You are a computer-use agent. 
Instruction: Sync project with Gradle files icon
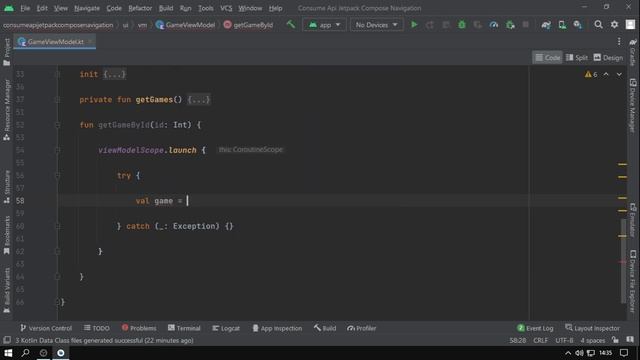546,24
